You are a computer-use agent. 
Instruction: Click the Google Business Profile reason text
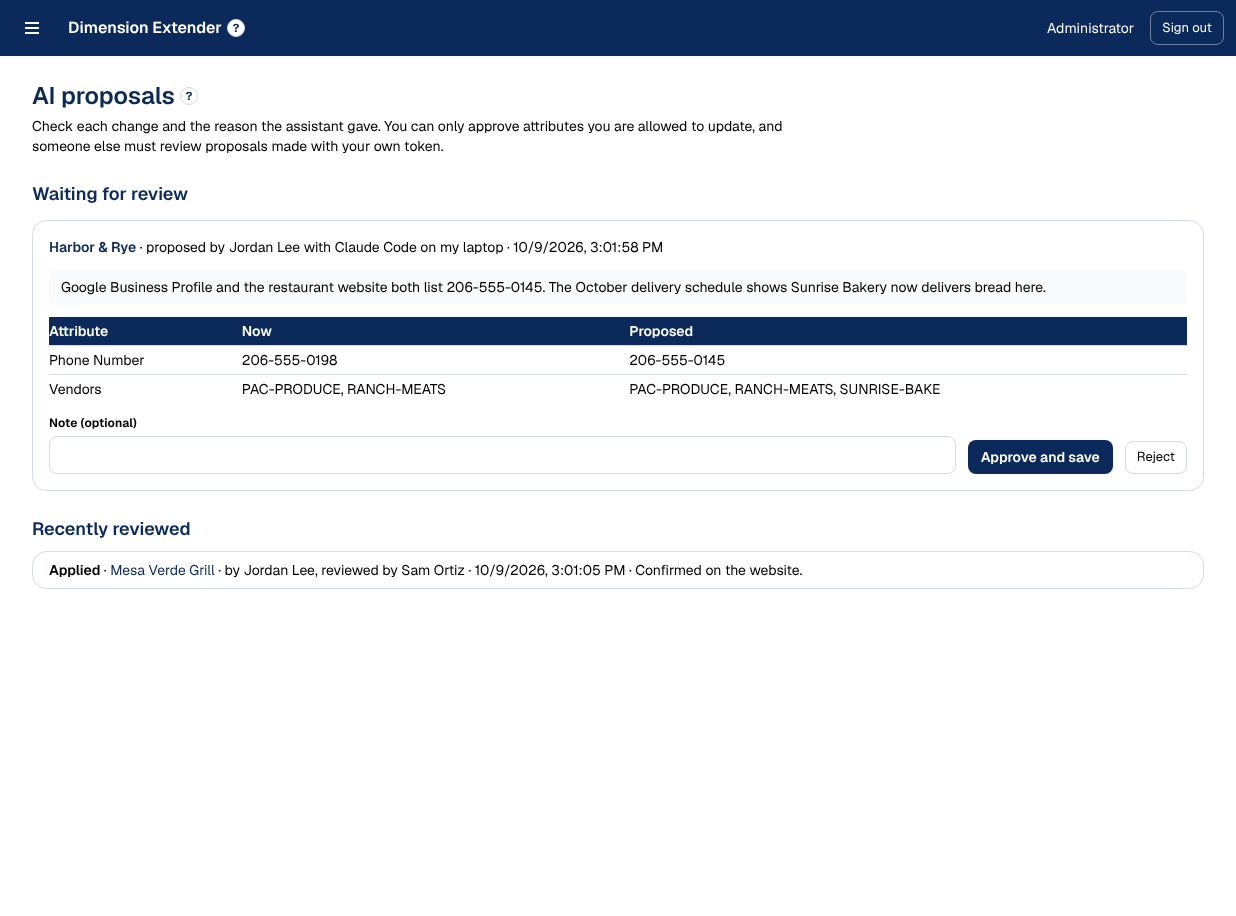pos(553,287)
